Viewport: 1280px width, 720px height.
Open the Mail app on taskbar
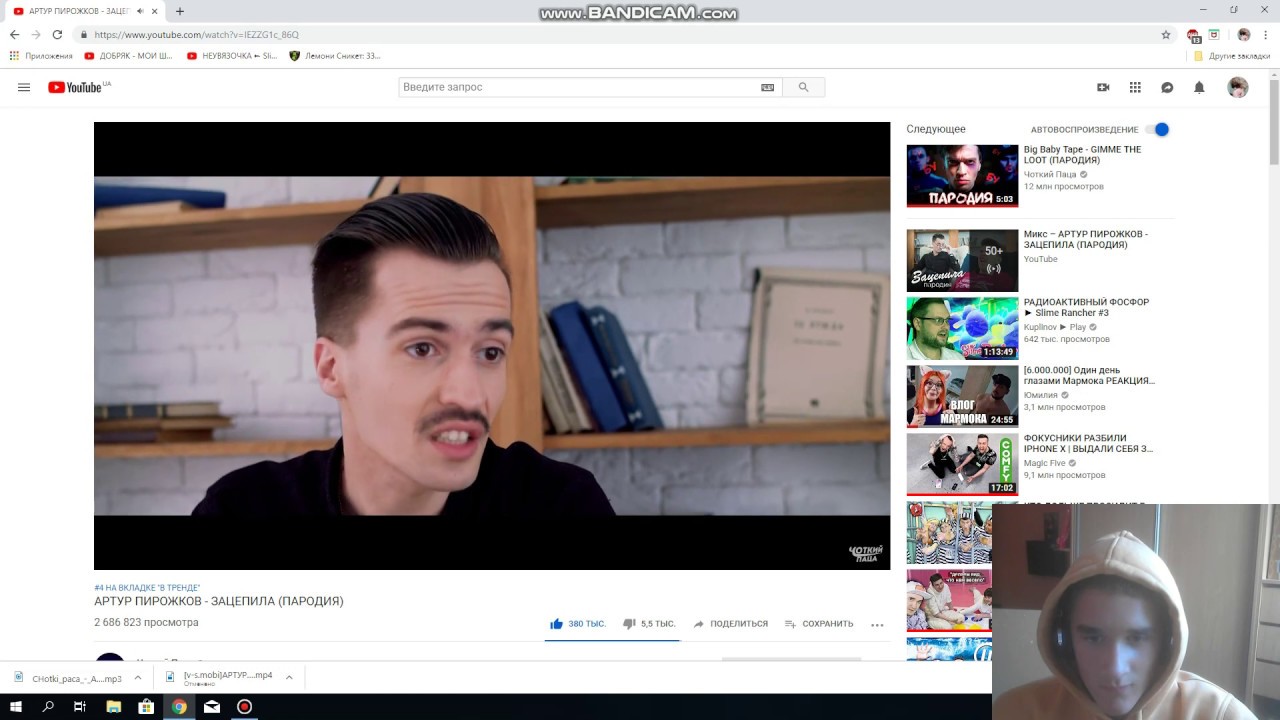pyautogui.click(x=212, y=706)
